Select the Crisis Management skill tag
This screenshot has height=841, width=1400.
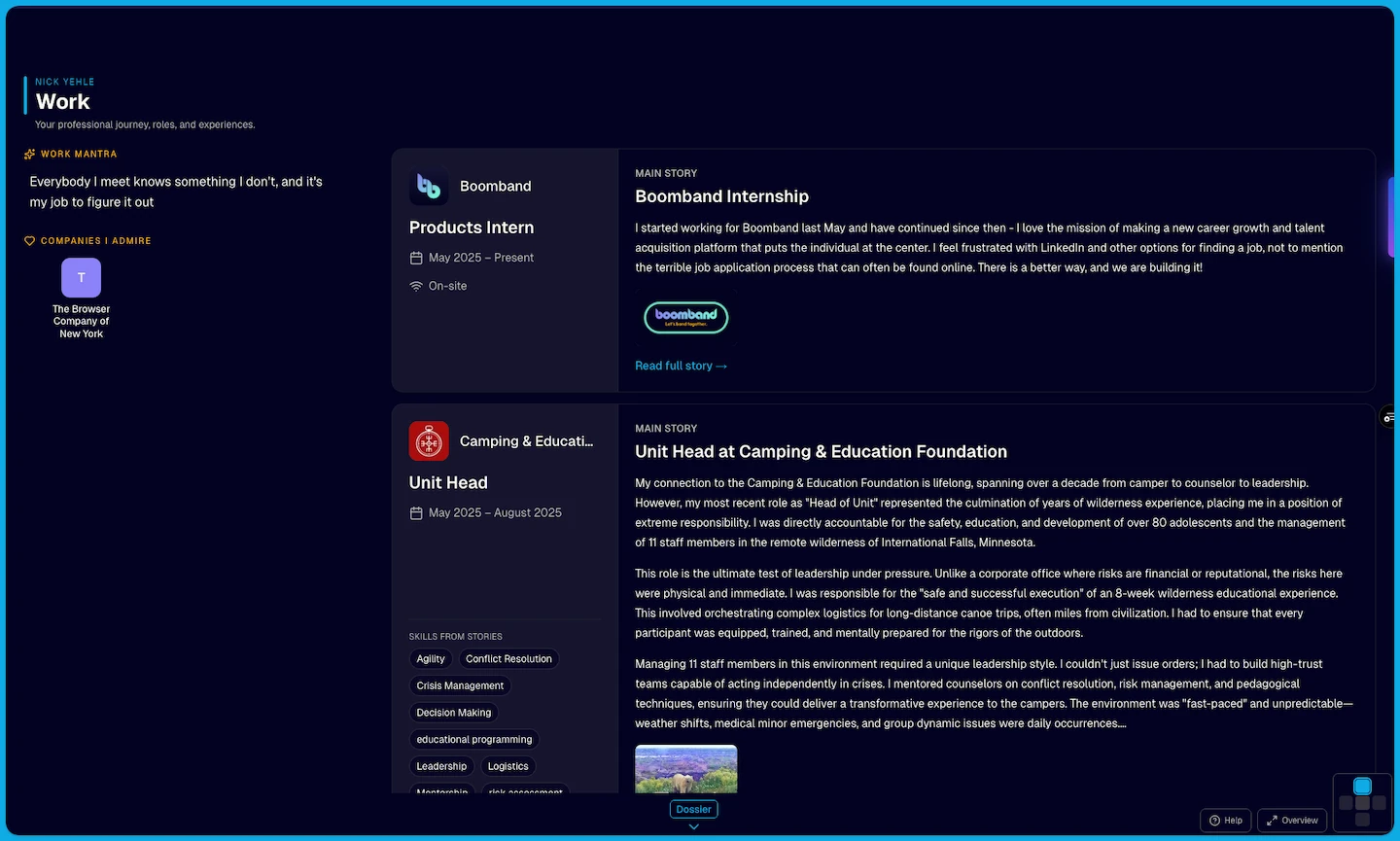(460, 685)
